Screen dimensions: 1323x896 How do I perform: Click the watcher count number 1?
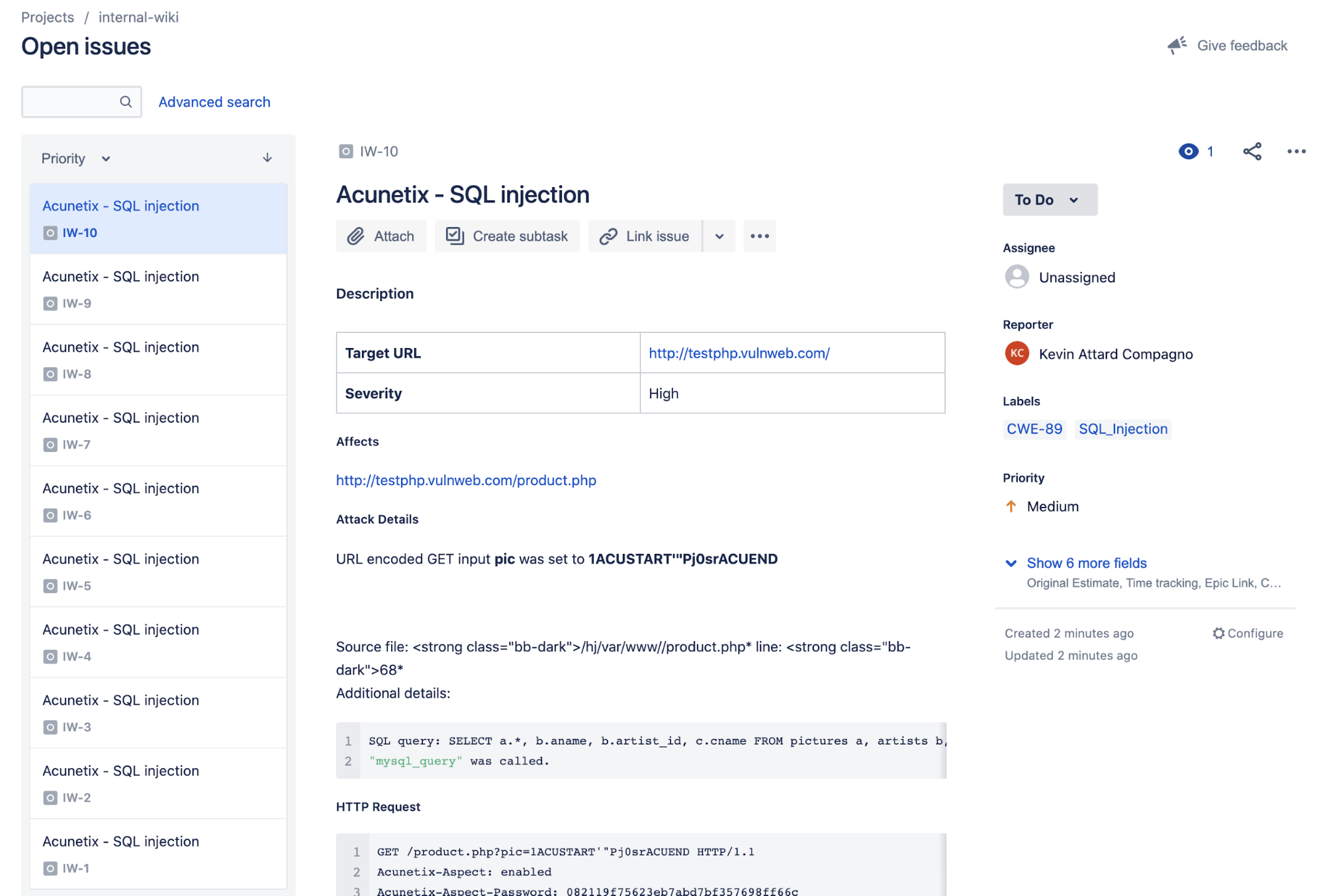(1210, 152)
